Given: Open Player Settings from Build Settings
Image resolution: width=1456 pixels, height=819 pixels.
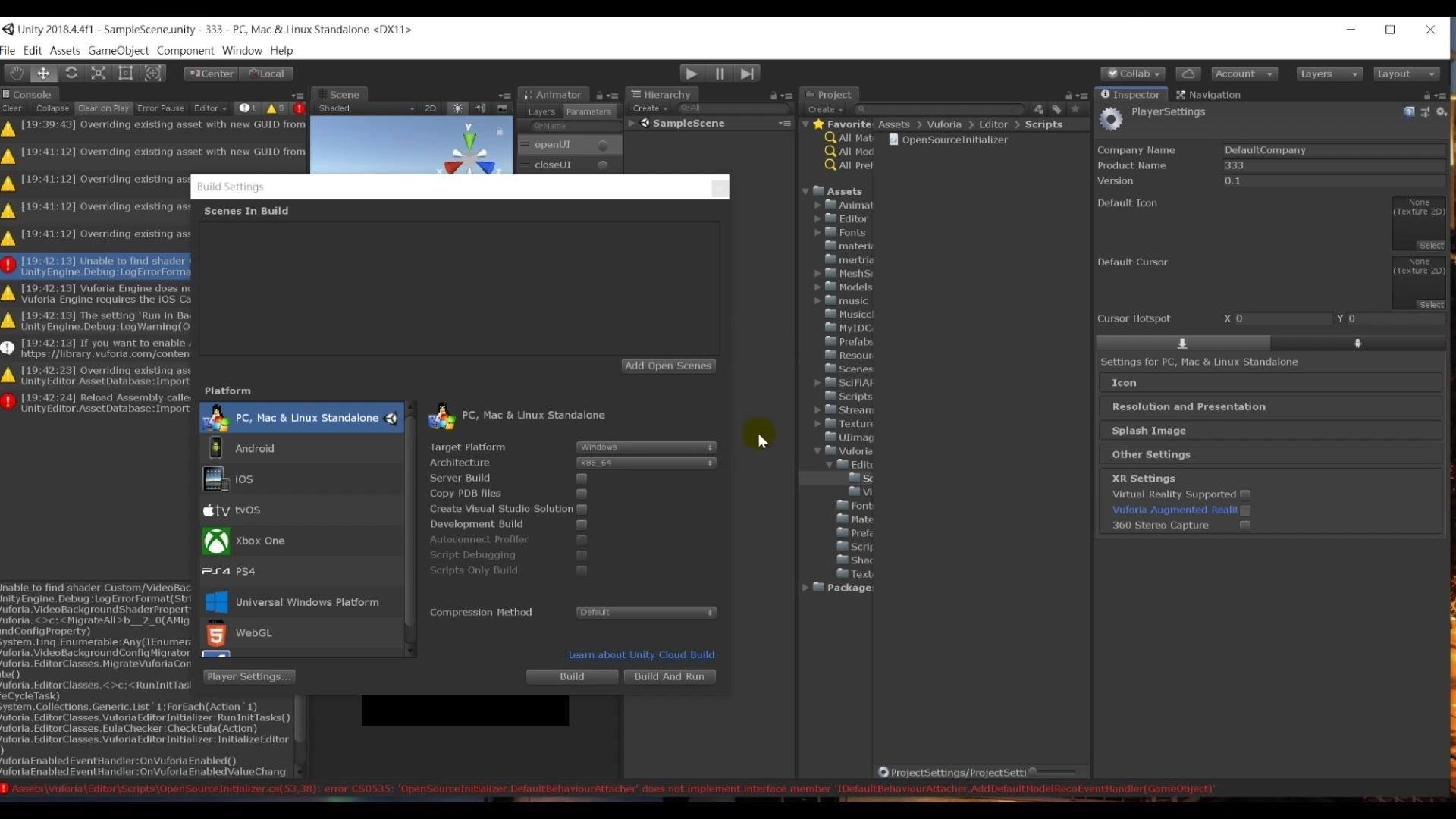Looking at the screenshot, I should (x=249, y=676).
